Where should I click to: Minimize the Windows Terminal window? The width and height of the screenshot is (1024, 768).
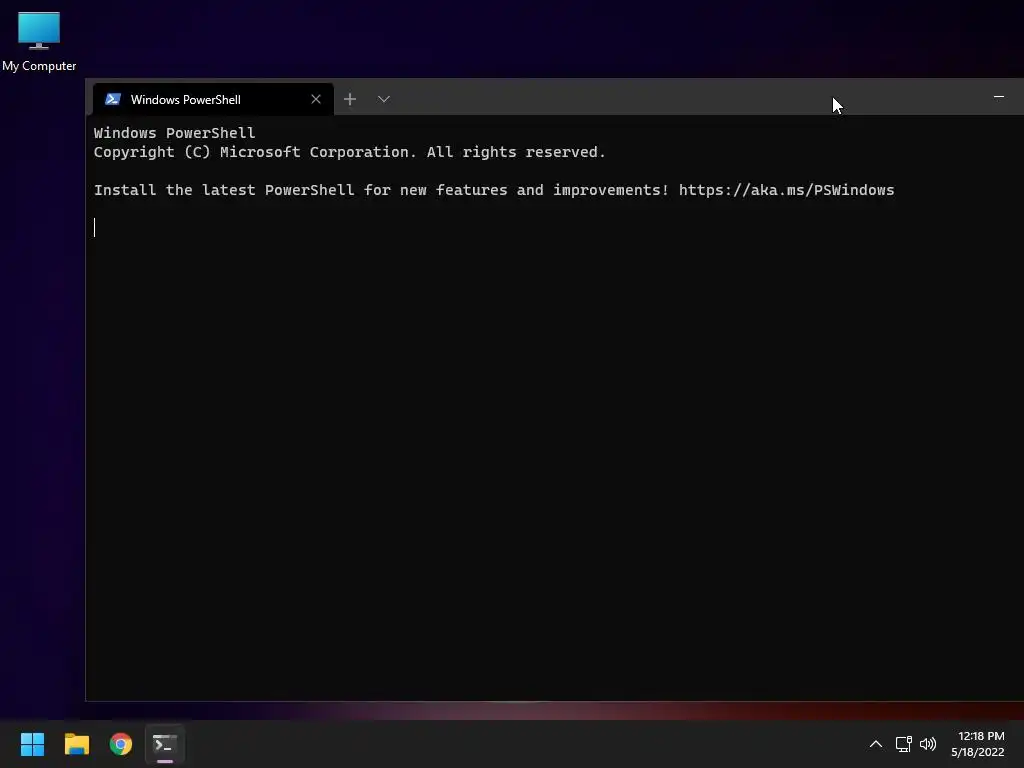point(999,97)
